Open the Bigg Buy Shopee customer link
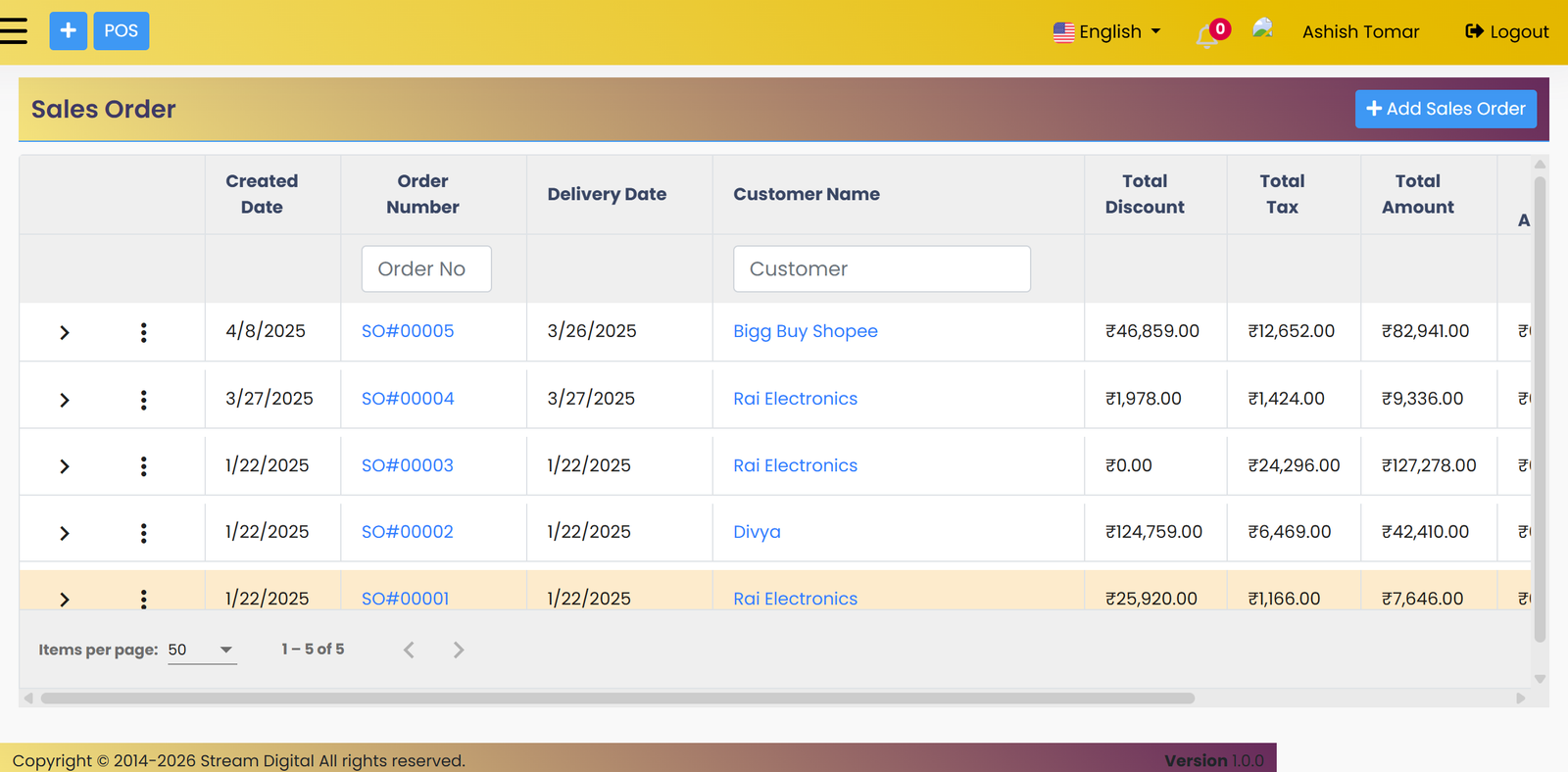The image size is (1568, 772). click(806, 331)
